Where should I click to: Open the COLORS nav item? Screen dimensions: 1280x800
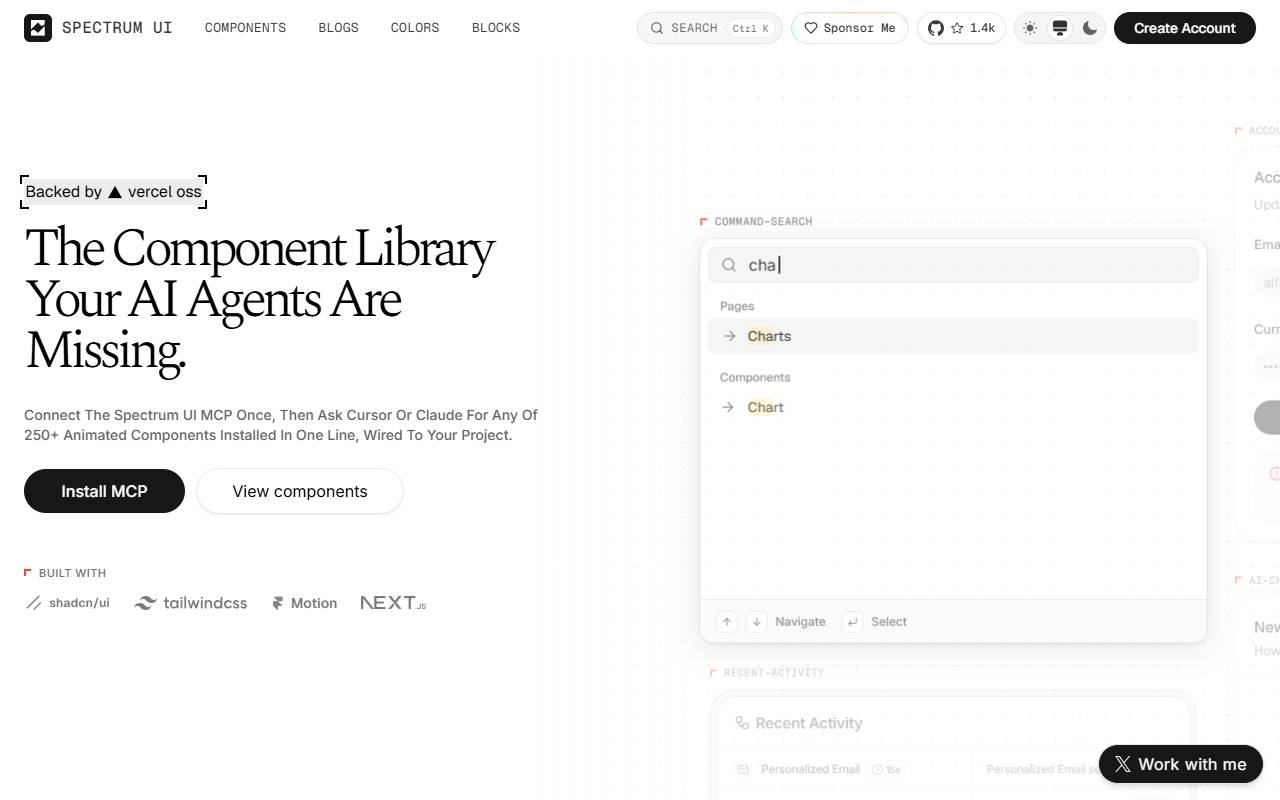point(415,28)
